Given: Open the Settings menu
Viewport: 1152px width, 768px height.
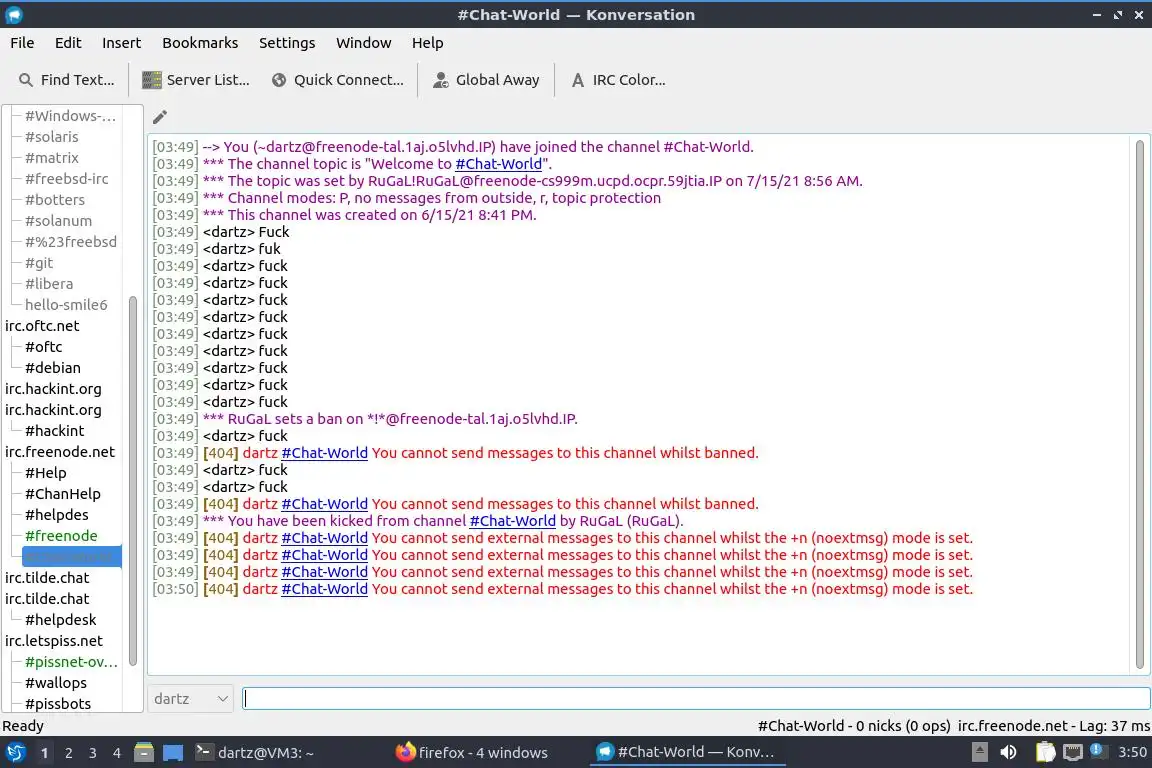Looking at the screenshot, I should (287, 43).
